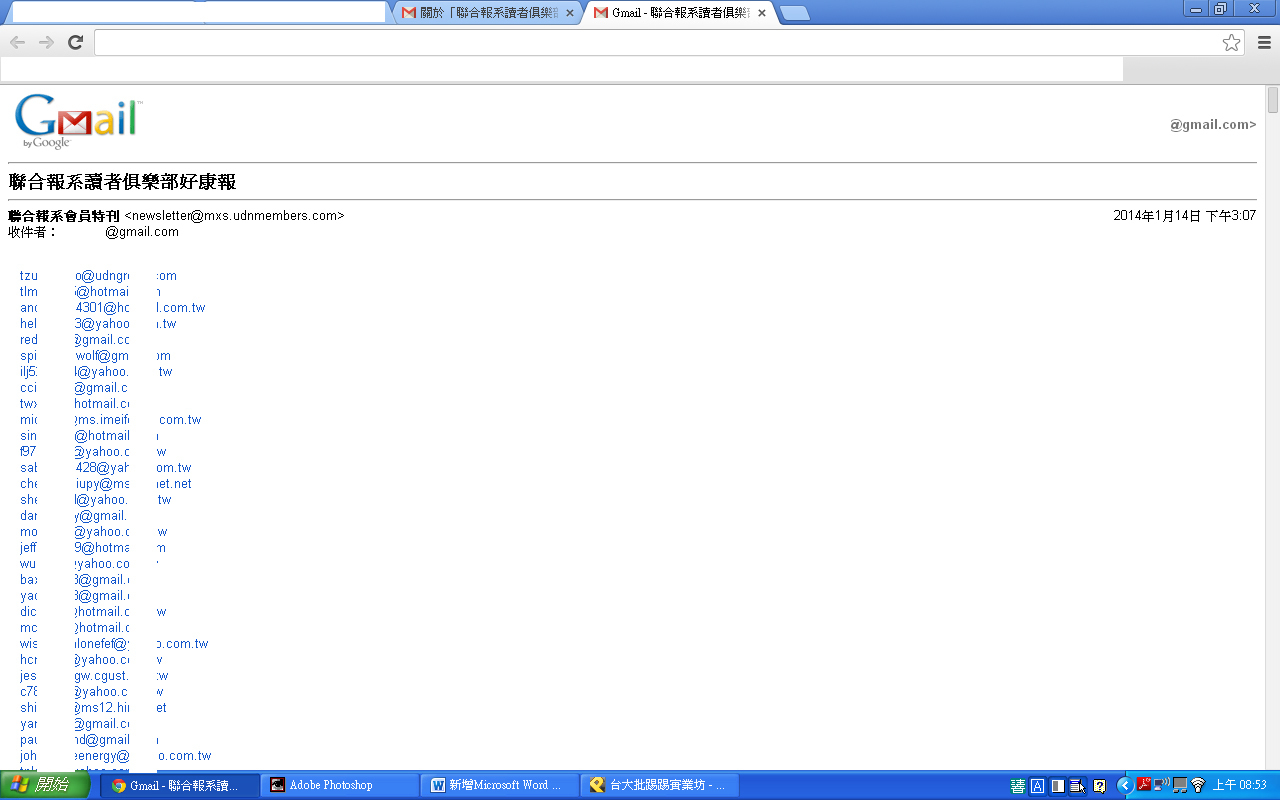Click the browser forward arrow
This screenshot has width=1280, height=800.
(x=46, y=42)
